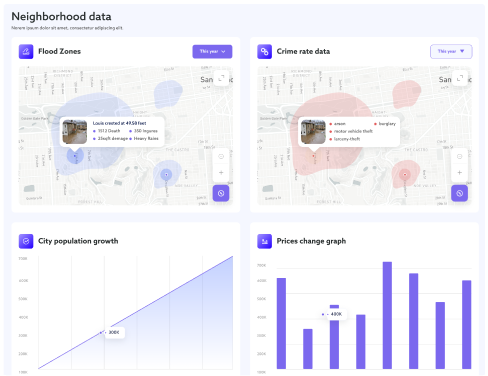Click the "City population growth" title
This screenshot has height=376, width=488.
click(78, 241)
